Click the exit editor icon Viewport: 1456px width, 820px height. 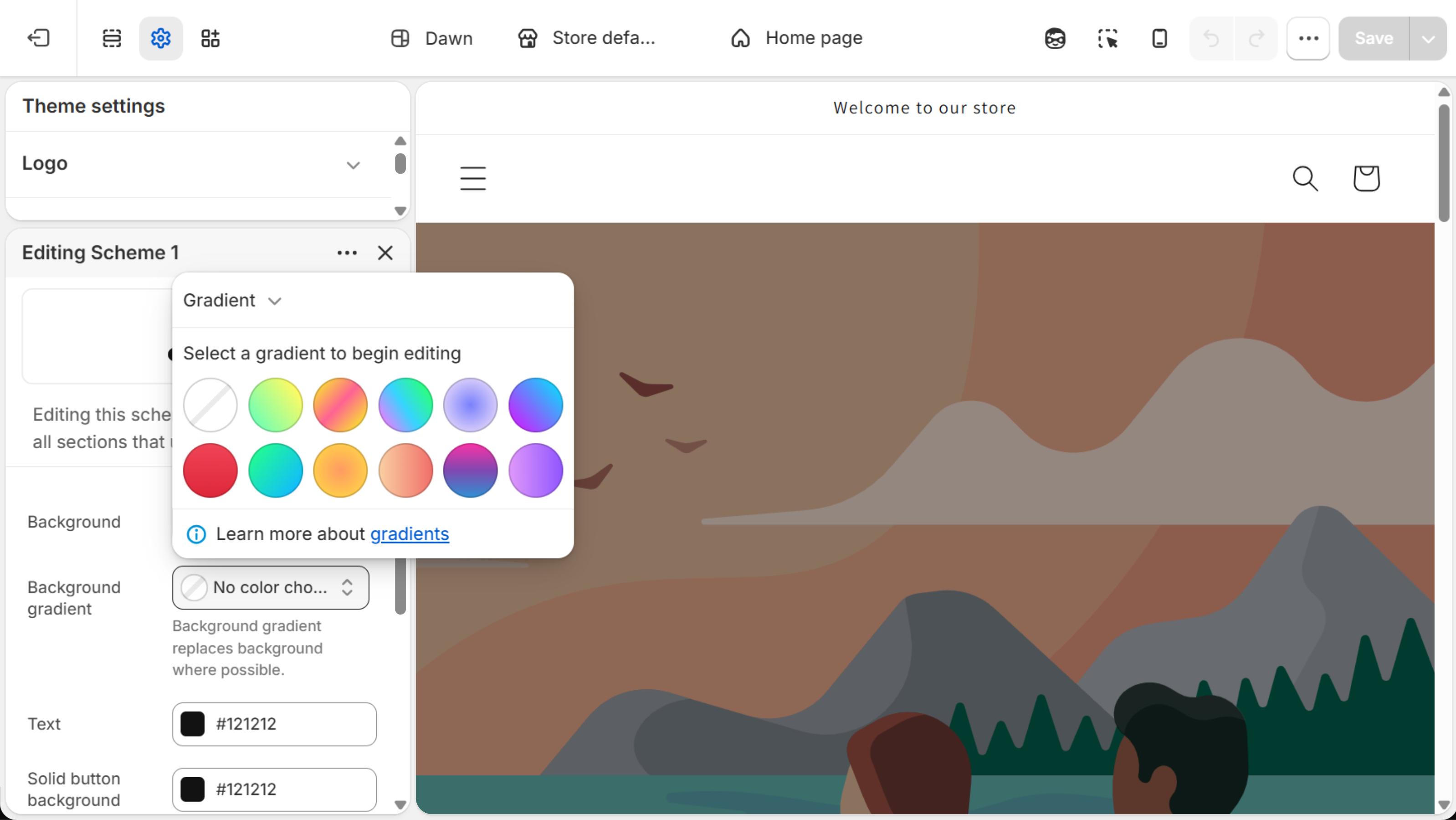(38, 38)
